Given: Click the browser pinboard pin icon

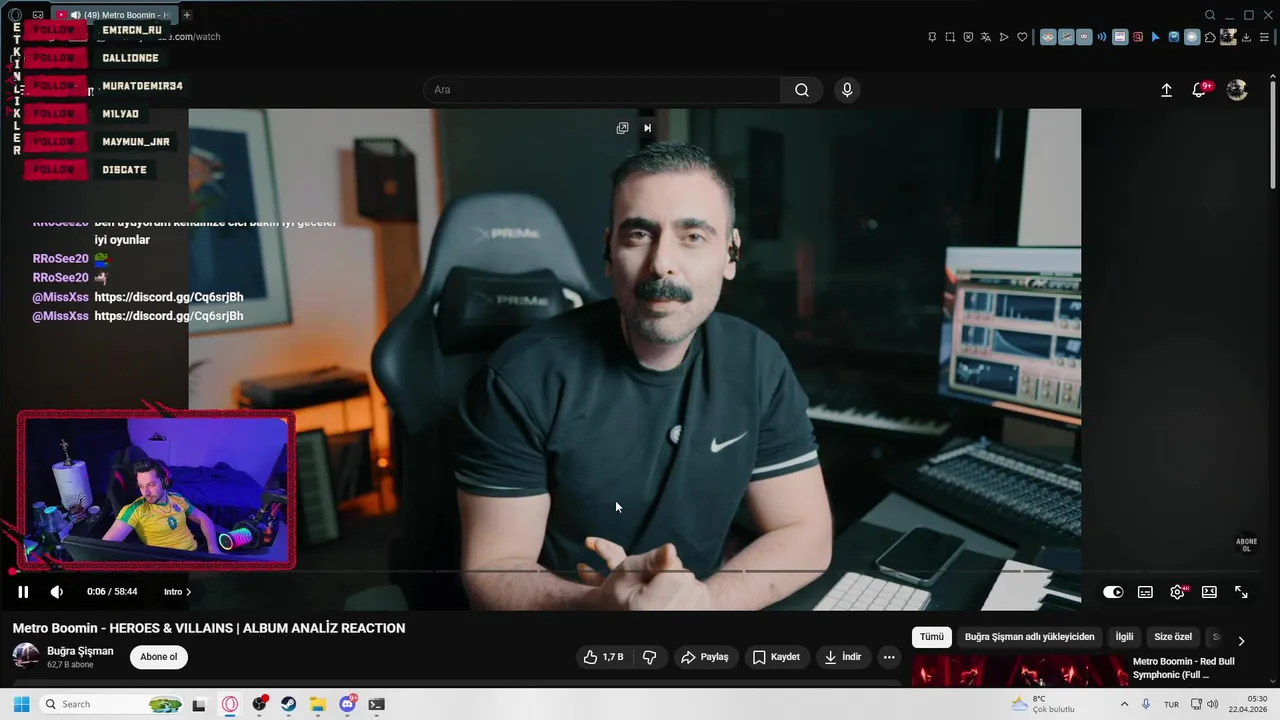Looking at the screenshot, I should point(932,37).
